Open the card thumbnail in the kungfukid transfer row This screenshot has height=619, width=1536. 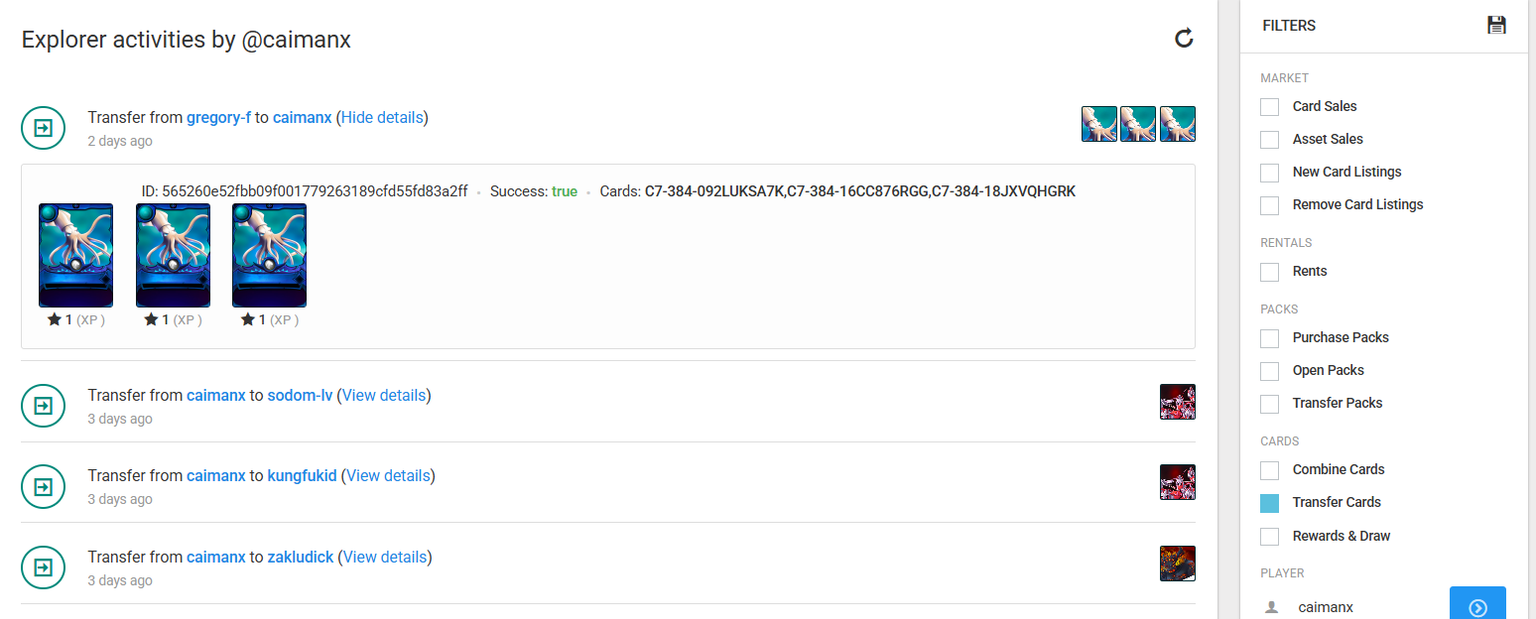1178,482
